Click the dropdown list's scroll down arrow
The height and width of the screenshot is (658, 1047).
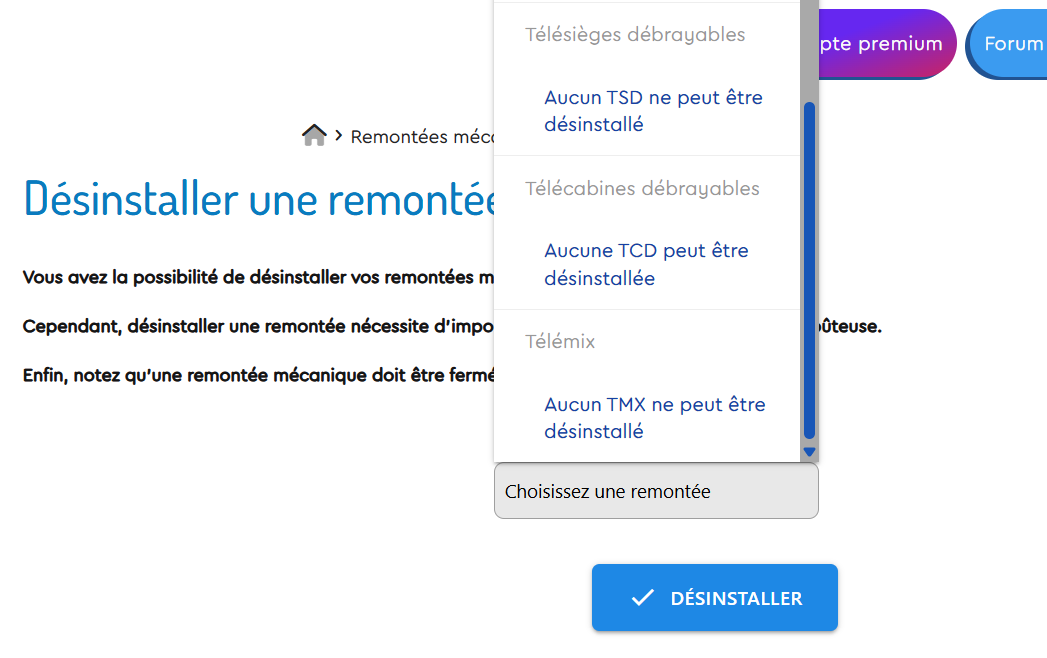tap(810, 452)
